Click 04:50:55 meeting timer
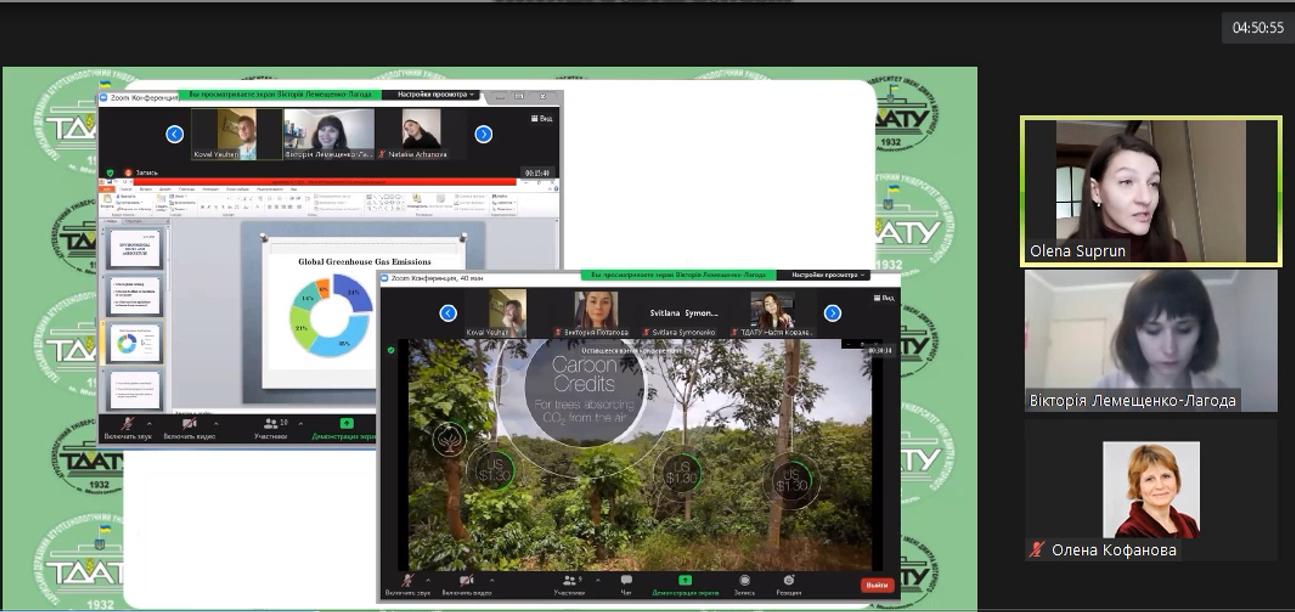 (1258, 28)
